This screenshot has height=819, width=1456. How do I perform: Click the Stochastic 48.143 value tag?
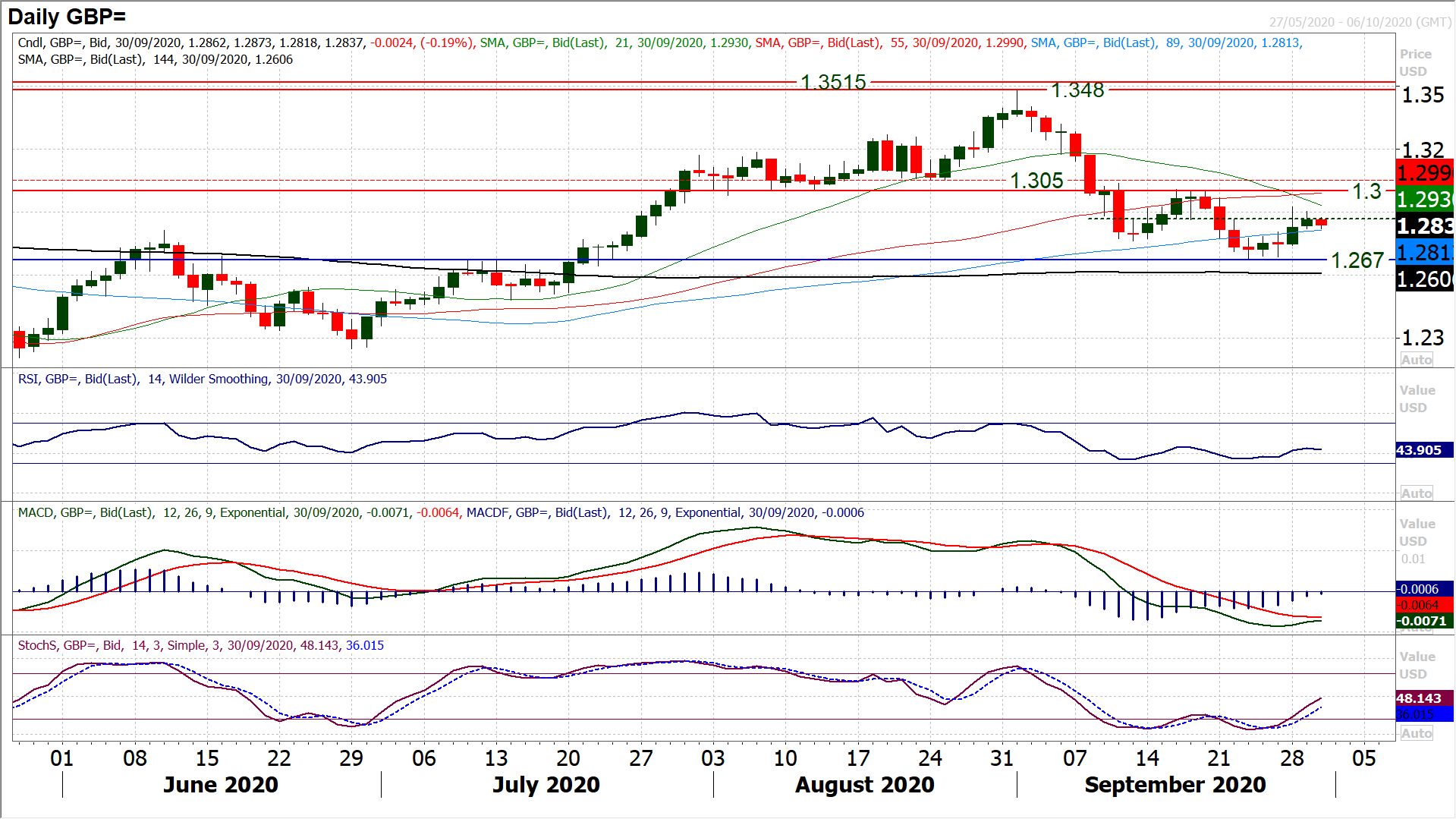coord(1419,698)
